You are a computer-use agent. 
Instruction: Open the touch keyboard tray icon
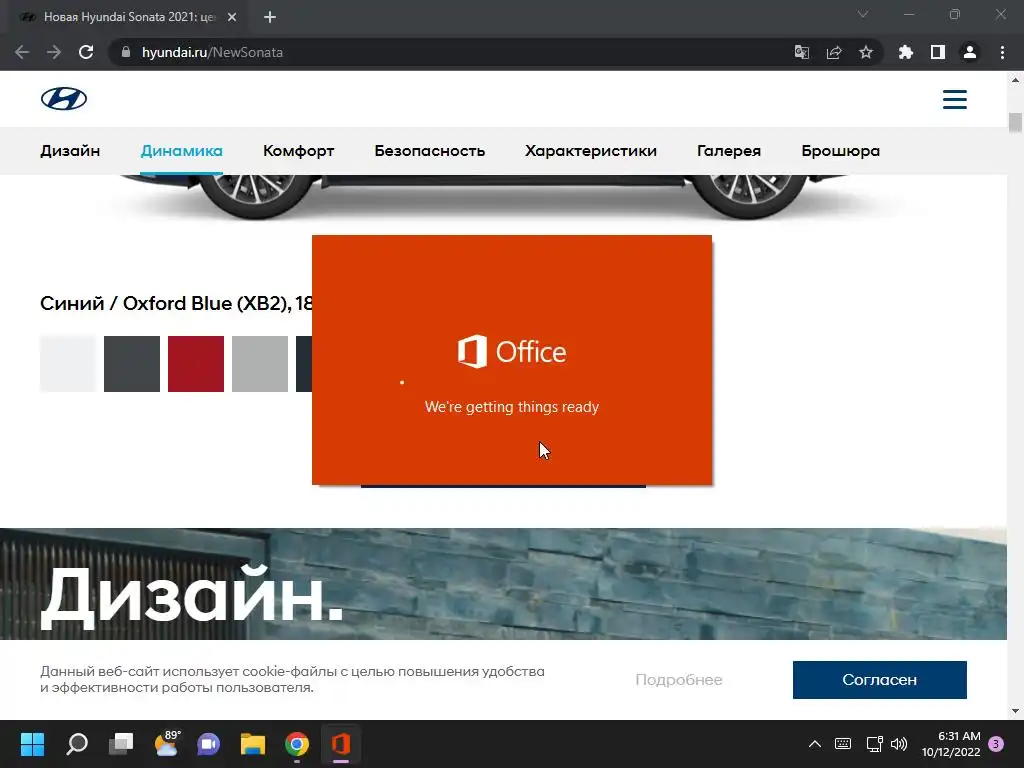click(842, 744)
